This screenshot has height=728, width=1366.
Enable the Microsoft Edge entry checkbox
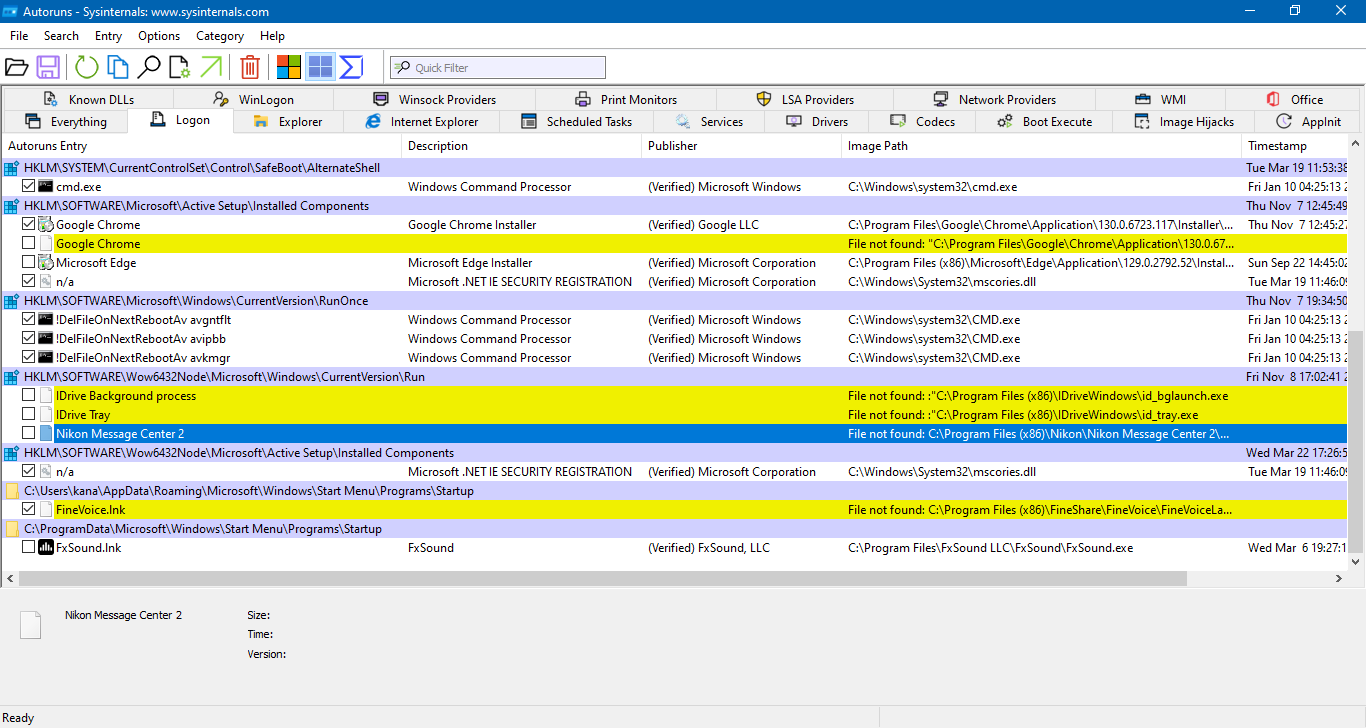[29, 262]
